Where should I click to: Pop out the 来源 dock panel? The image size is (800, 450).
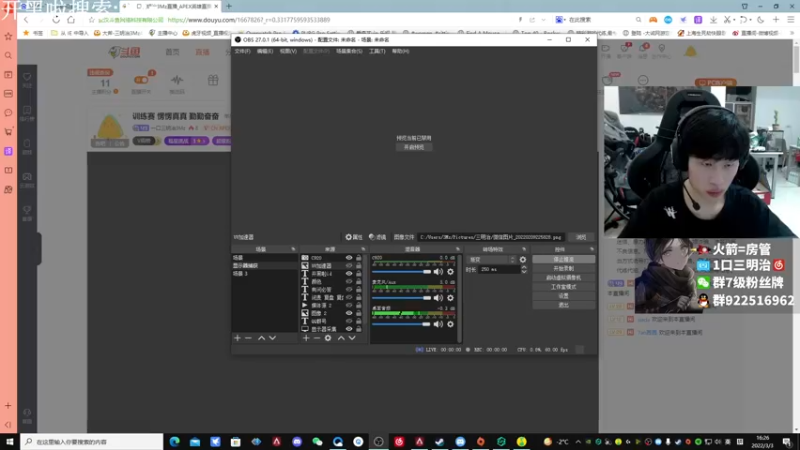pos(363,249)
